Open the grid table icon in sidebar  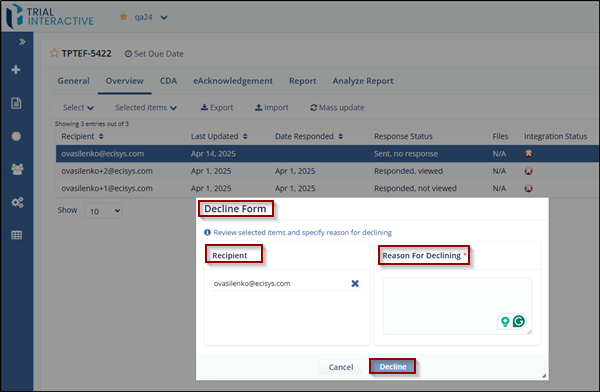coord(16,235)
